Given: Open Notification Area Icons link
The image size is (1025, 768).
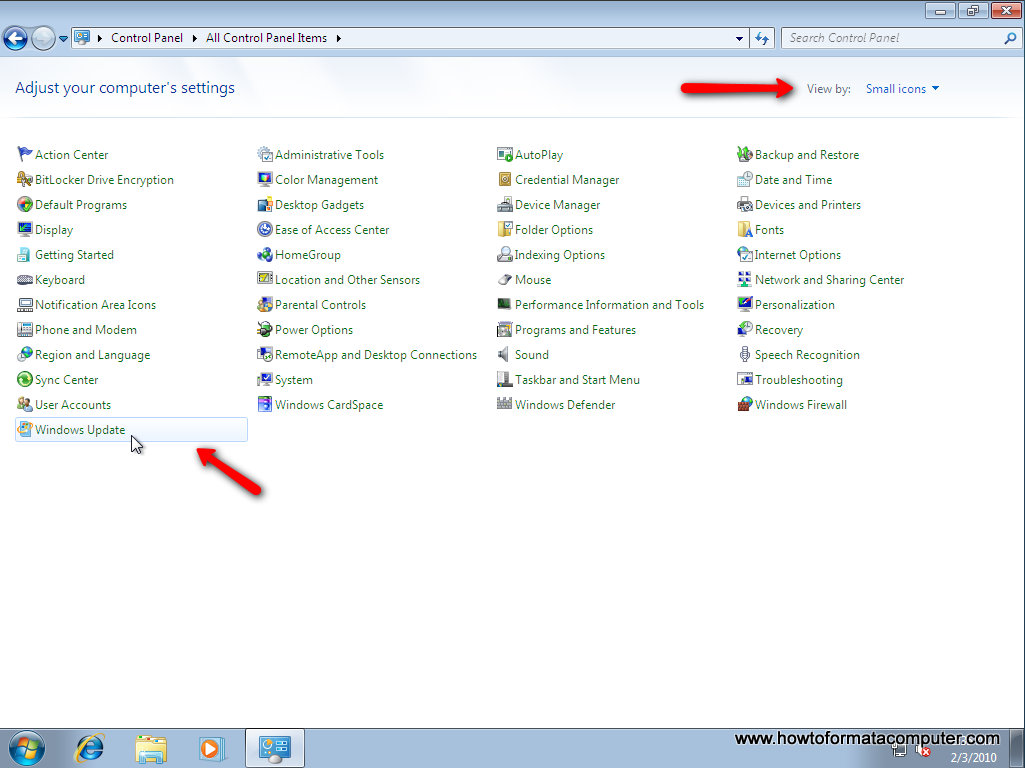Looking at the screenshot, I should 95,305.
